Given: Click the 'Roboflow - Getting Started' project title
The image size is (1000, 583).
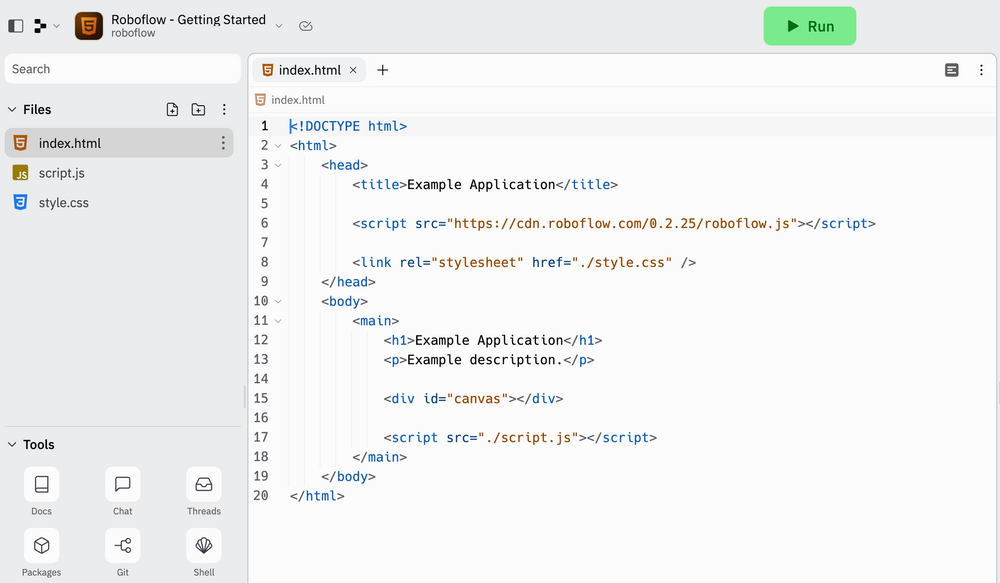Looking at the screenshot, I should [188, 20].
